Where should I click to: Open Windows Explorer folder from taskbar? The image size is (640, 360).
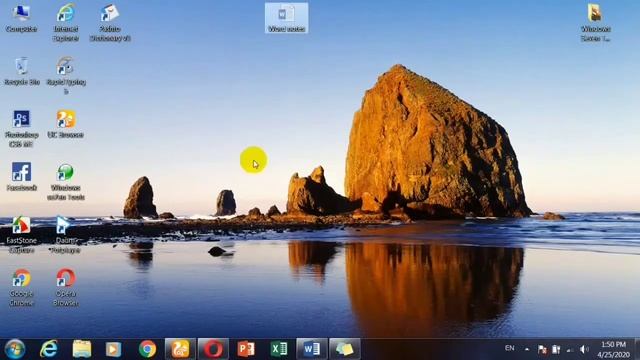pyautogui.click(x=82, y=349)
